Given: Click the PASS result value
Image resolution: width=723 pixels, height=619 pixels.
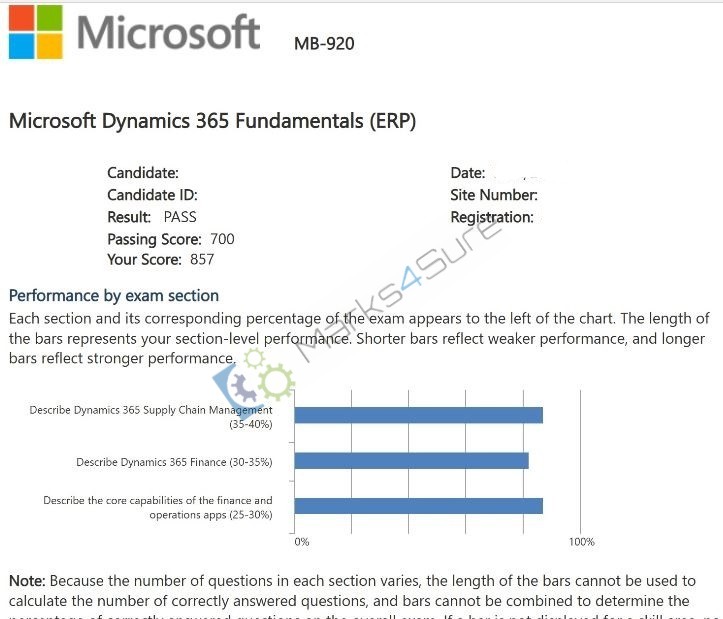Looking at the screenshot, I should [x=180, y=217].
